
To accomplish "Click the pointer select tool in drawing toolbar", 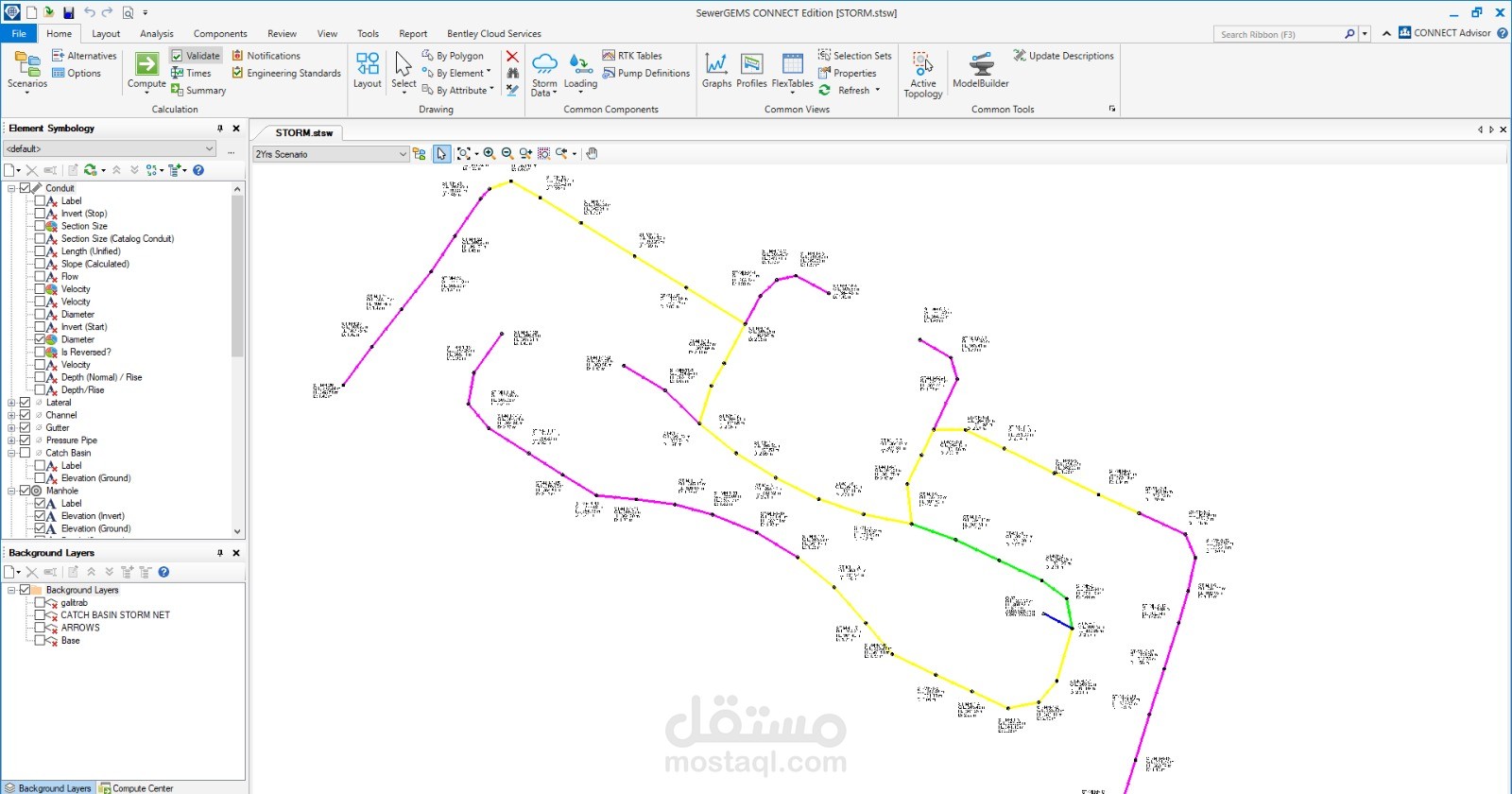I will click(x=441, y=153).
